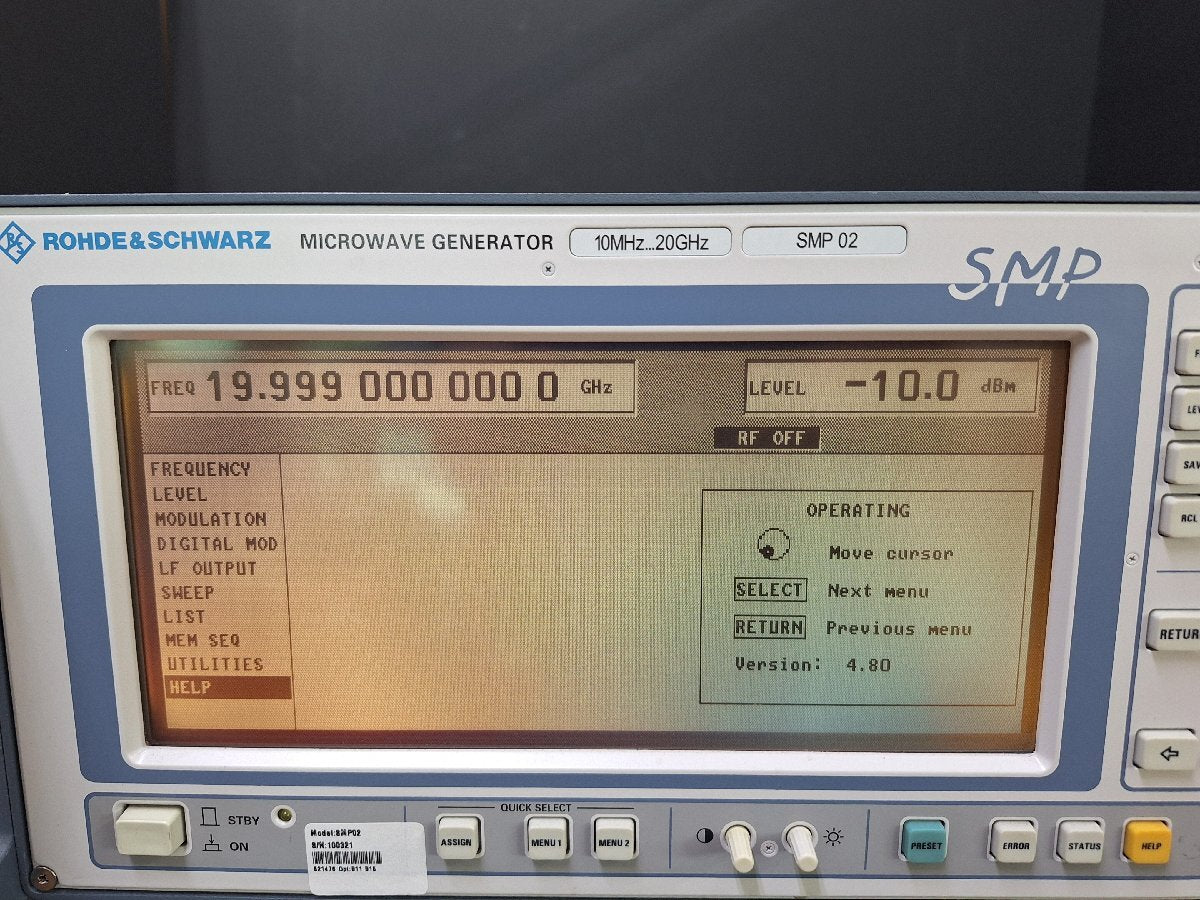The height and width of the screenshot is (900, 1200).
Task: Hit the RETURN key beside the display
Action: coord(1175,632)
